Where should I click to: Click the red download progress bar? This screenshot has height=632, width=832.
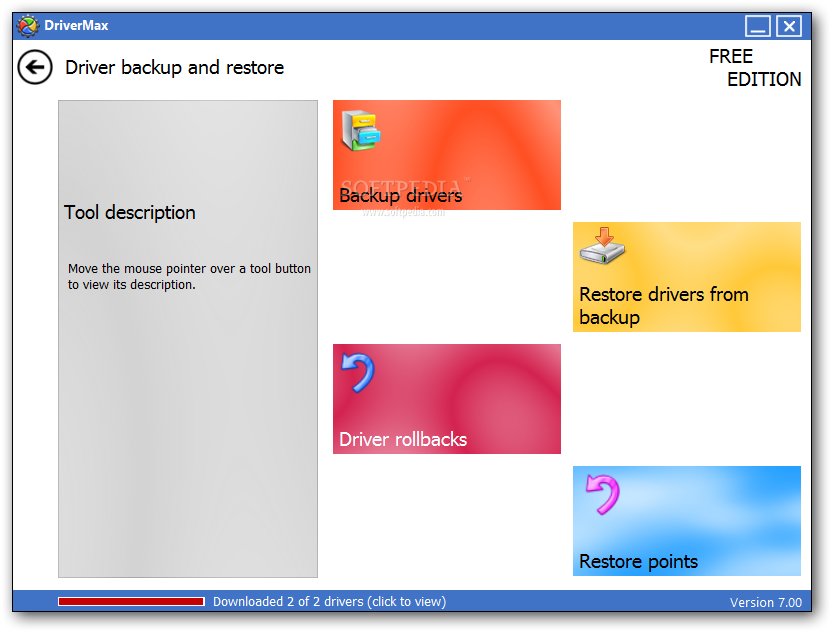coord(132,601)
